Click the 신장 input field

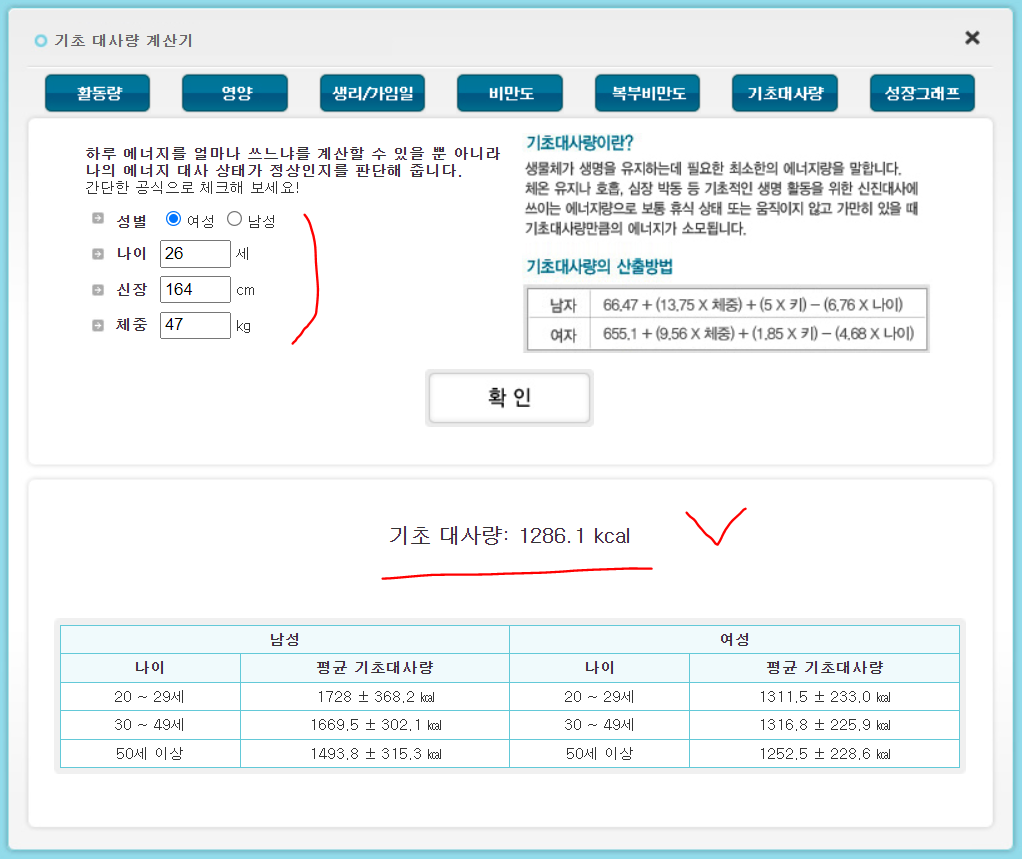point(195,289)
